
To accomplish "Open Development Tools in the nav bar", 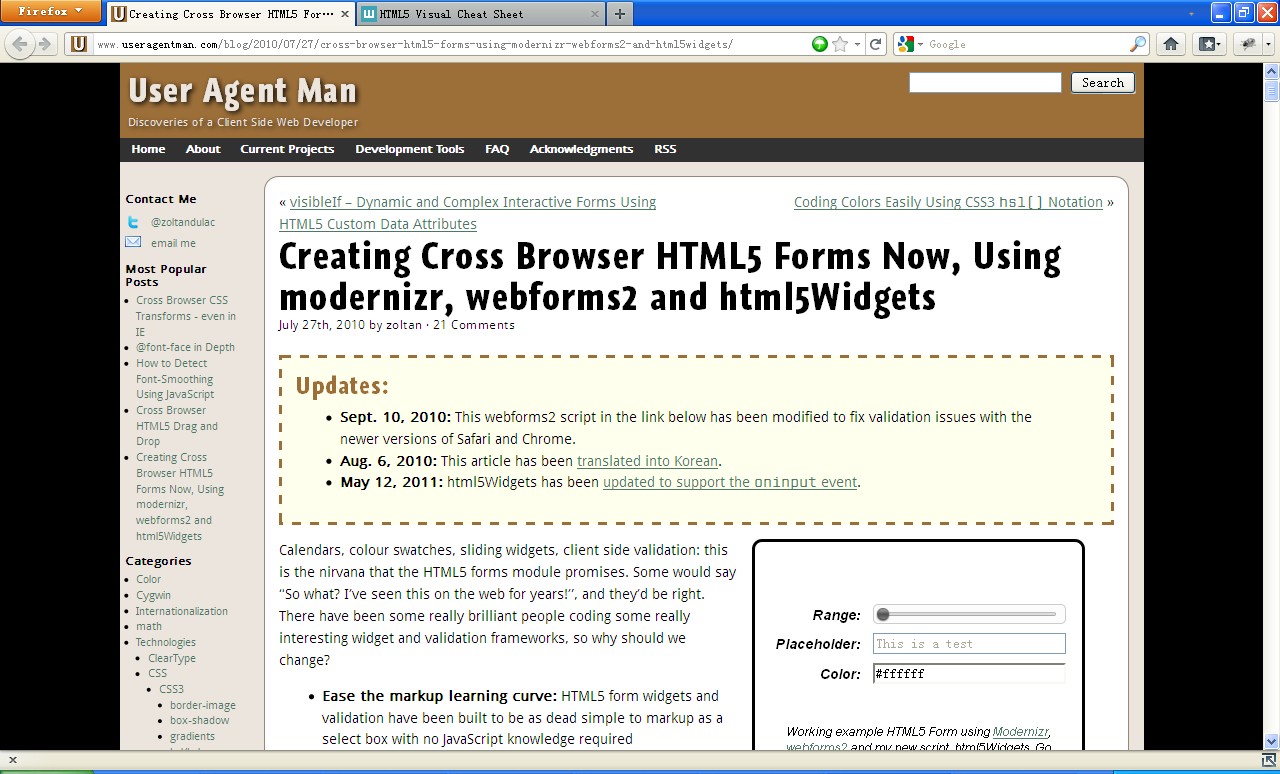I will point(410,149).
